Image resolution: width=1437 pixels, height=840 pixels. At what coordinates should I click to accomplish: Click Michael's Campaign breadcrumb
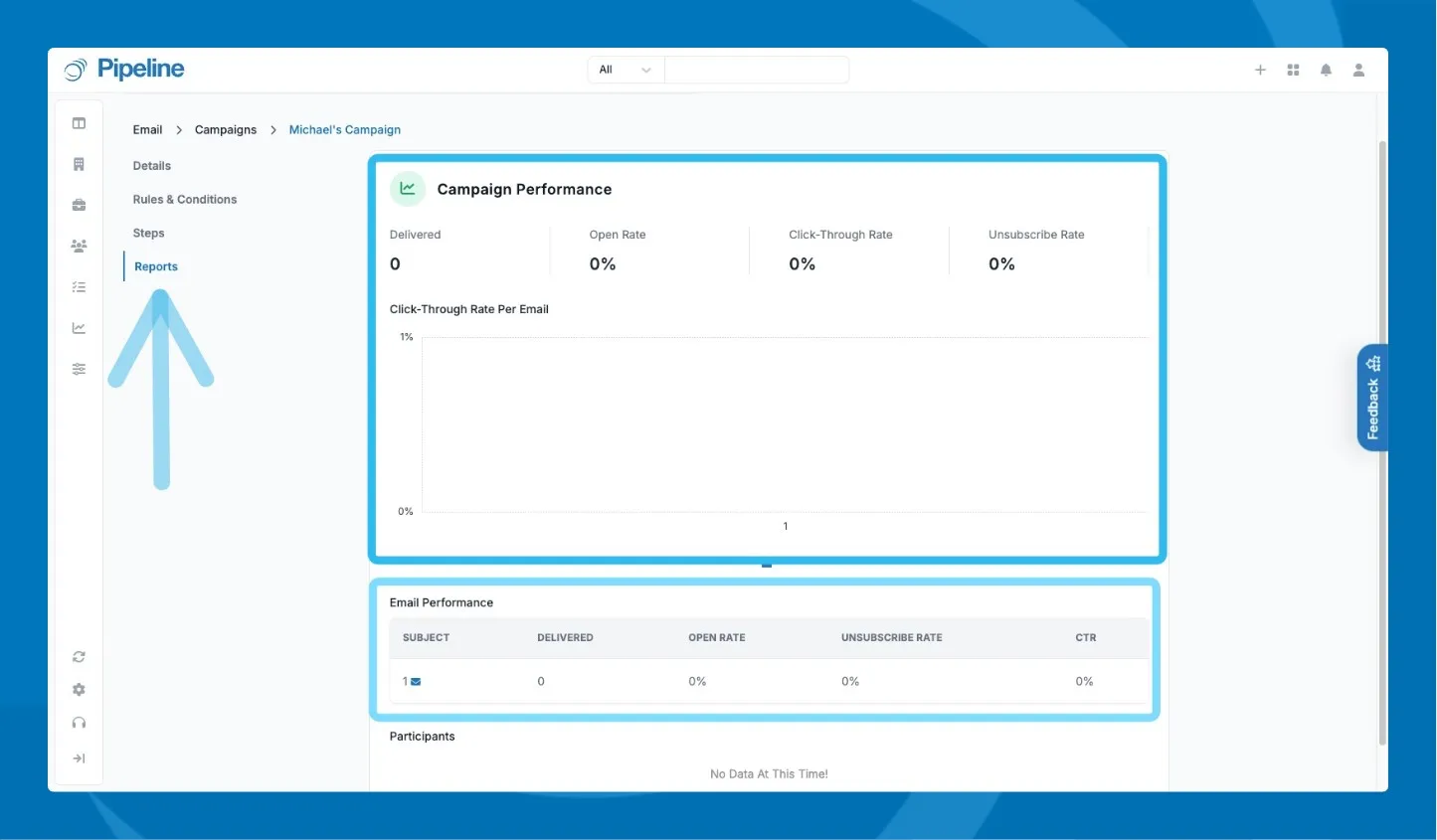pos(345,130)
